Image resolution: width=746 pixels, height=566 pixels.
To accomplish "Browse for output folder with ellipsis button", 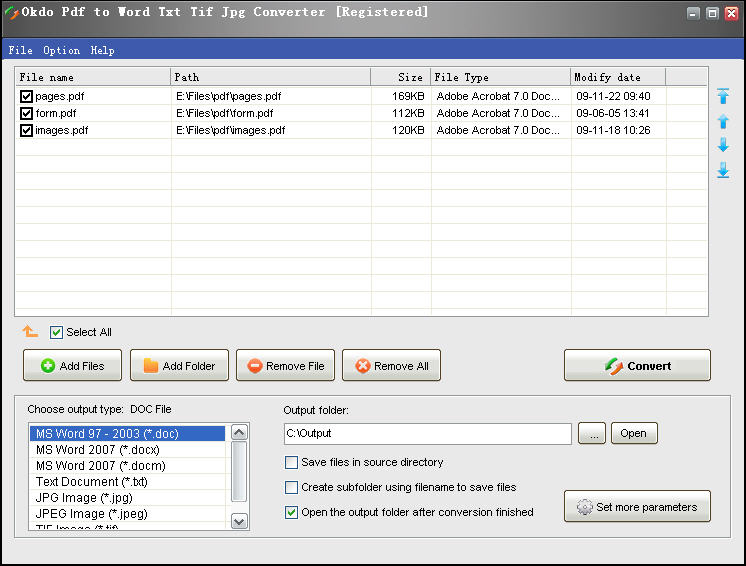I will click(592, 434).
